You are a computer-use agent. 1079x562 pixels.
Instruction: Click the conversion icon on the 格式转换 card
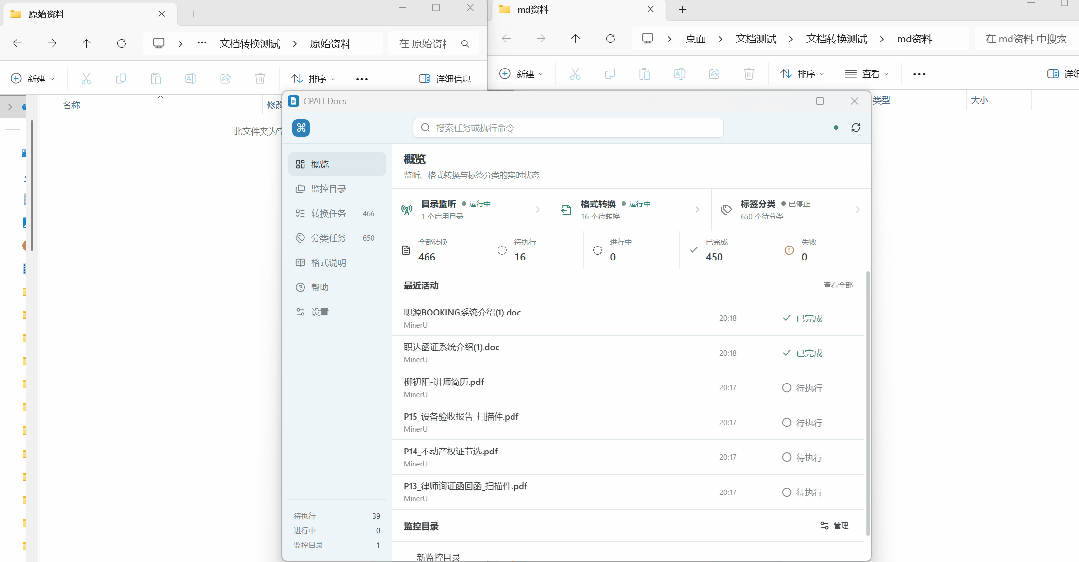566,210
